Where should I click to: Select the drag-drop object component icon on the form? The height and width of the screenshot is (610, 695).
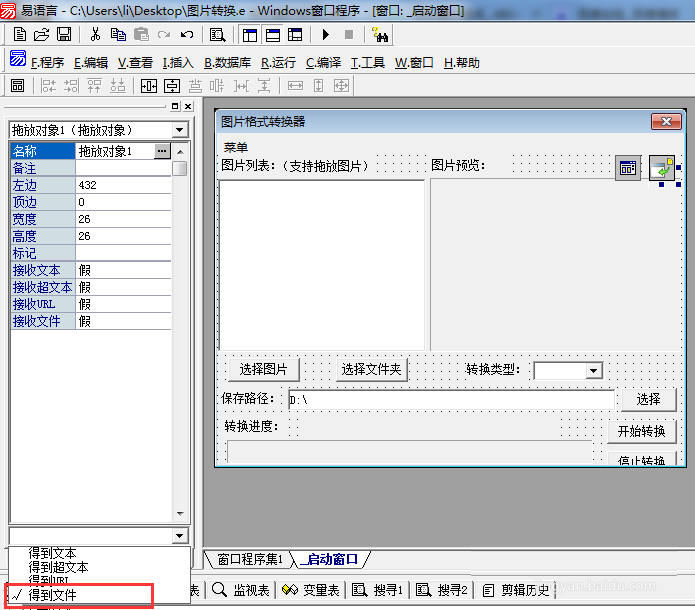click(x=662, y=168)
